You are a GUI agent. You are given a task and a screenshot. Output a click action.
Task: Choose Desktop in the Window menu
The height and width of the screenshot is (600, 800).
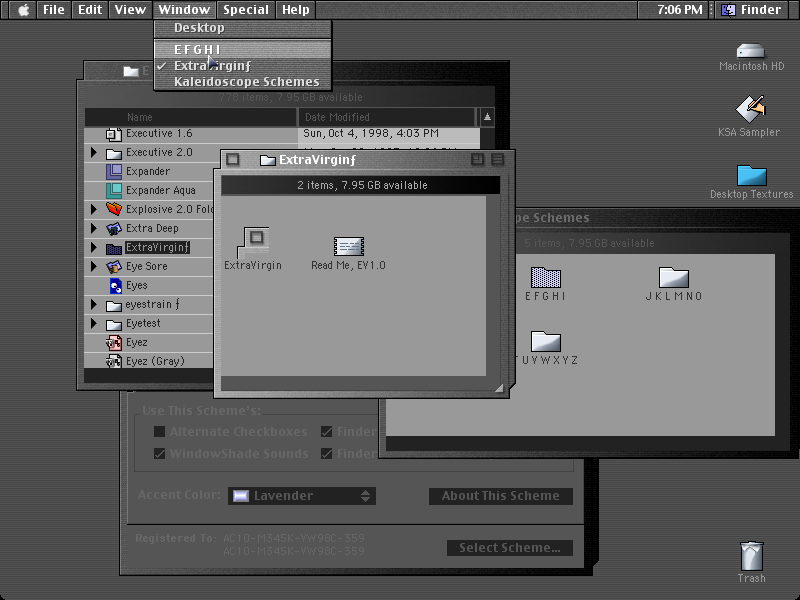[x=243, y=28]
